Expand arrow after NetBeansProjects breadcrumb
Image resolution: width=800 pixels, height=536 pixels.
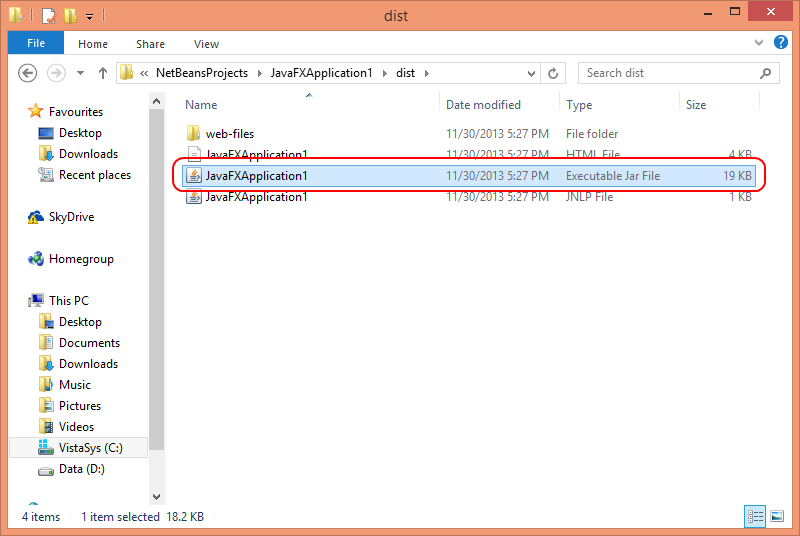coord(259,73)
